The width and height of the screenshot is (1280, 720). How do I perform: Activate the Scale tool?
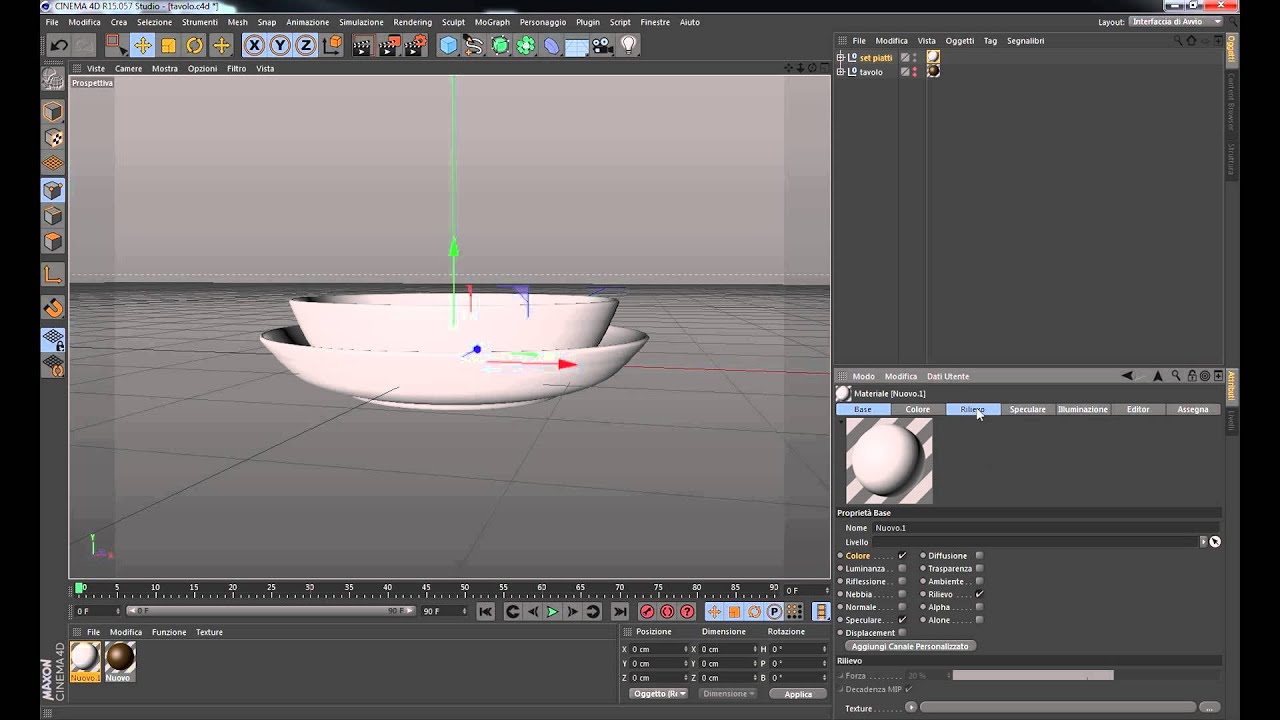click(168, 45)
